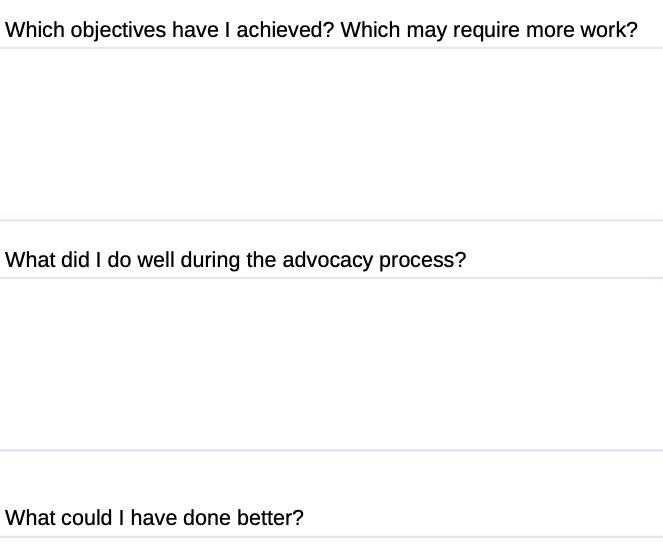Click the word 'work' ending the first line

click(x=605, y=29)
